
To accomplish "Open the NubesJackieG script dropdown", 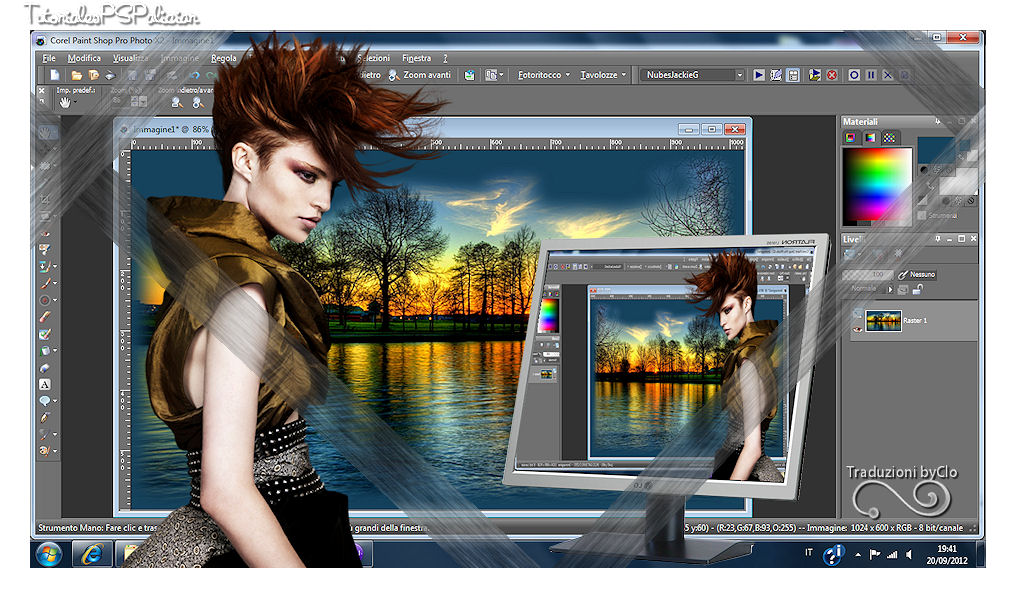I will [x=739, y=75].
